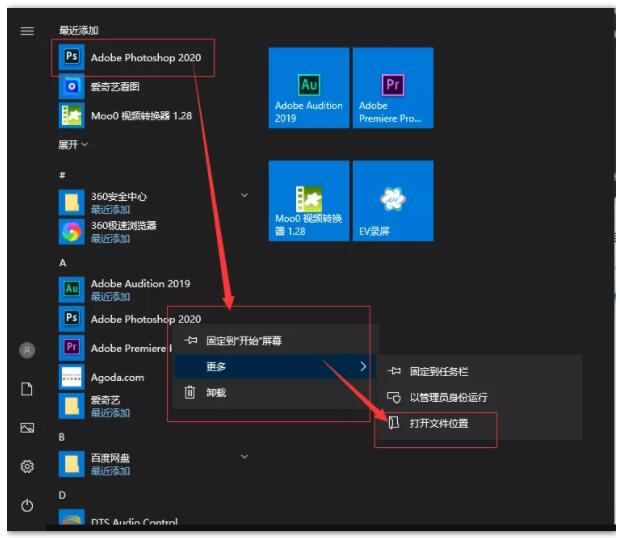
Task: Open the Moo0 video converter 1.28 tile
Action: [x=309, y=201]
